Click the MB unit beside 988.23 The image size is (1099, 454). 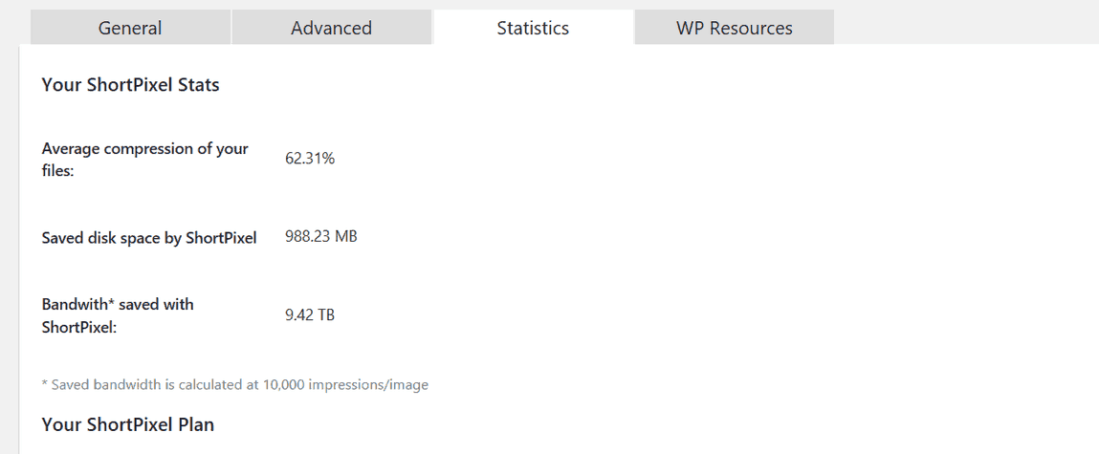345,237
